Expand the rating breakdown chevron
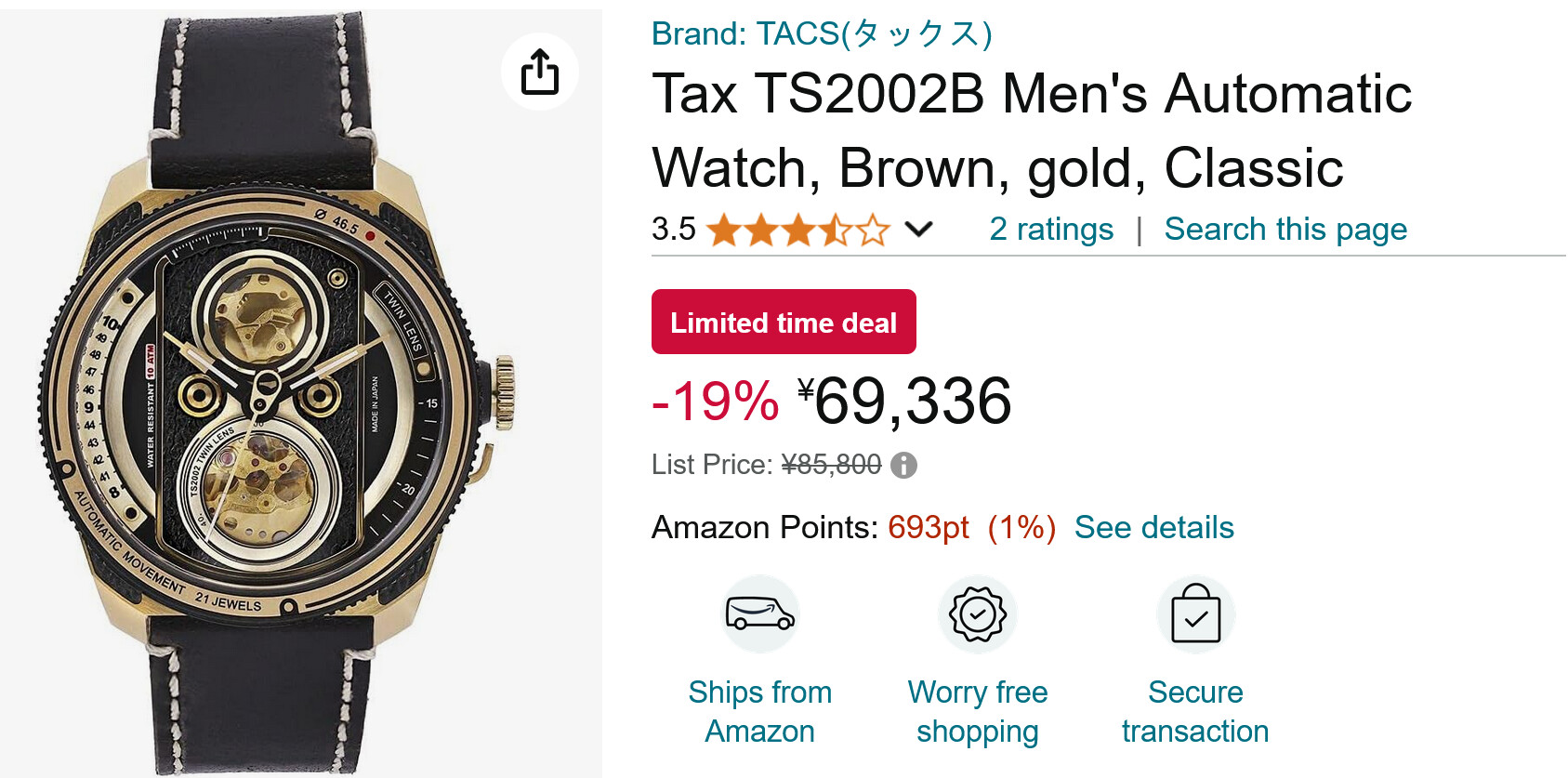Image resolution: width=1568 pixels, height=778 pixels. [x=918, y=229]
